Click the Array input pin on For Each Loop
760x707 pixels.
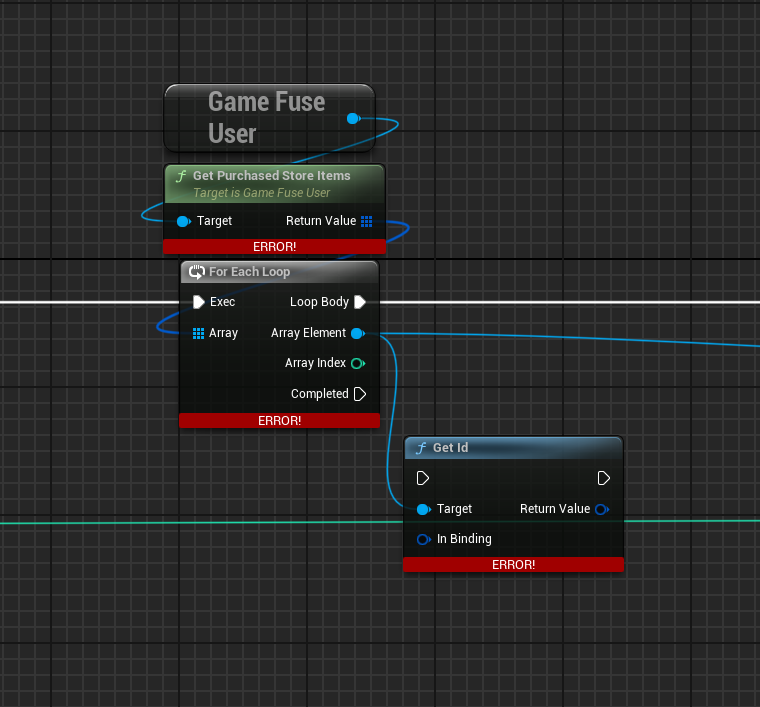pos(198,333)
